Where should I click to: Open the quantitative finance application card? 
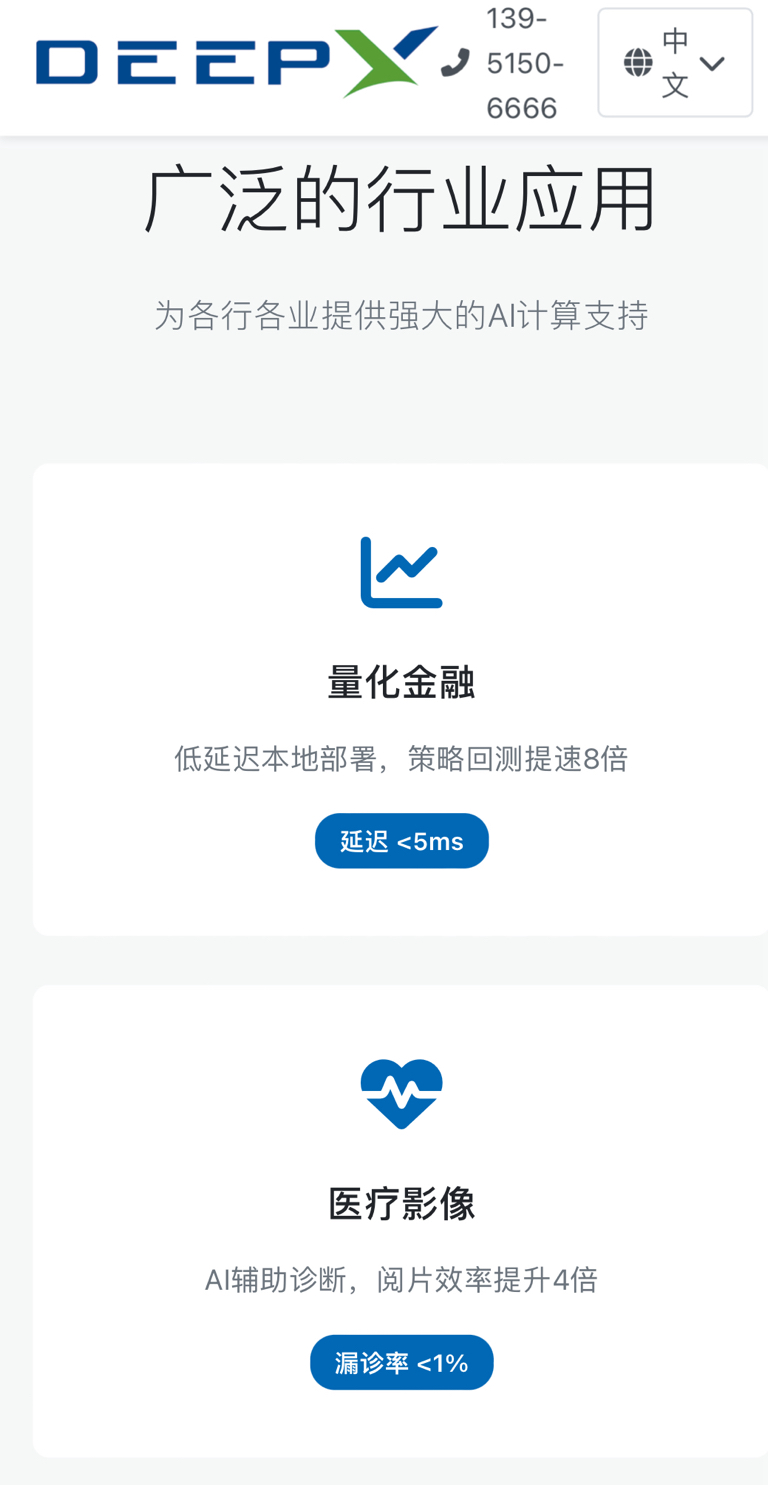401,700
